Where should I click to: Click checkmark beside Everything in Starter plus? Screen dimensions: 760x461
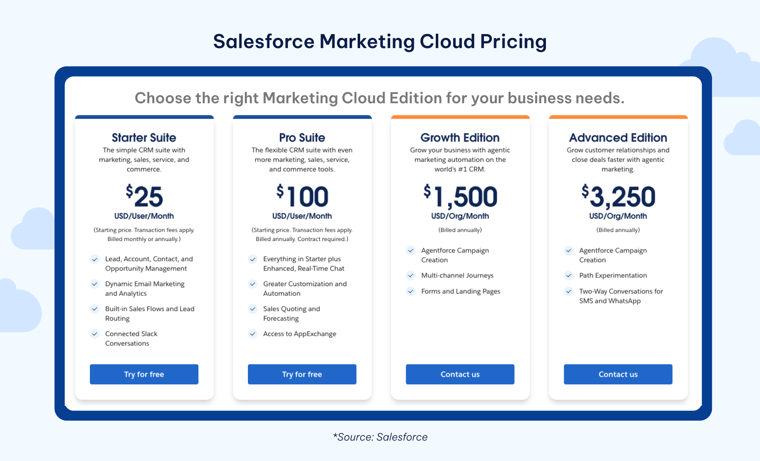pyautogui.click(x=253, y=259)
